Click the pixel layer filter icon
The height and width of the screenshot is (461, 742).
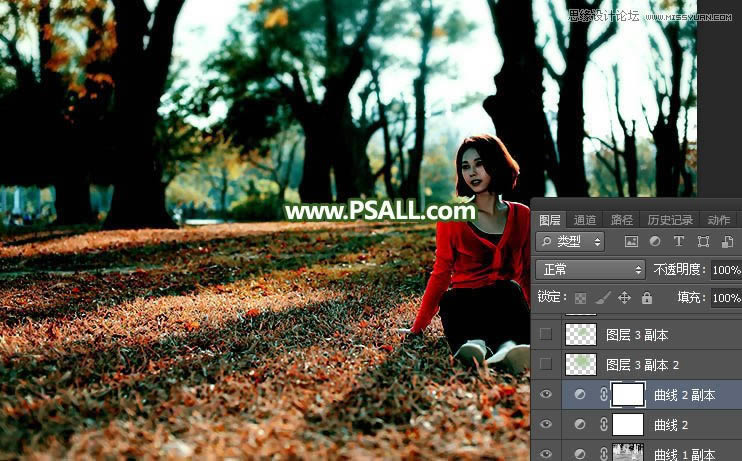coord(631,242)
